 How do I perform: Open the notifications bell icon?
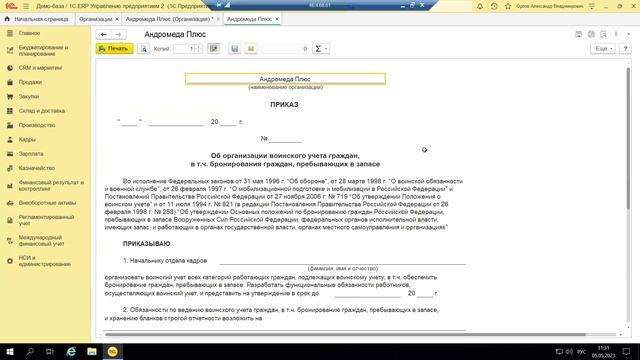(480, 6)
